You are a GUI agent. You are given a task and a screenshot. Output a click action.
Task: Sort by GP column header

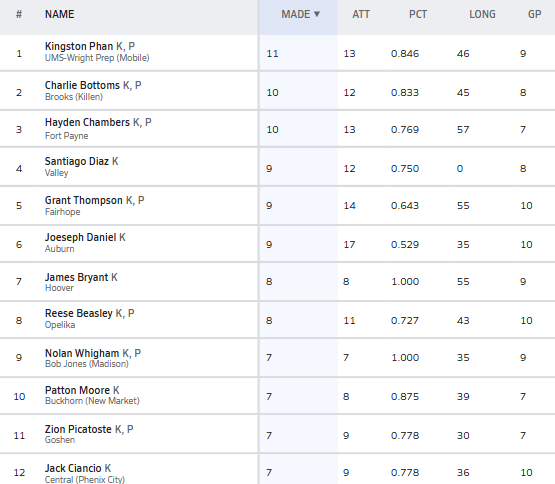pyautogui.click(x=534, y=14)
